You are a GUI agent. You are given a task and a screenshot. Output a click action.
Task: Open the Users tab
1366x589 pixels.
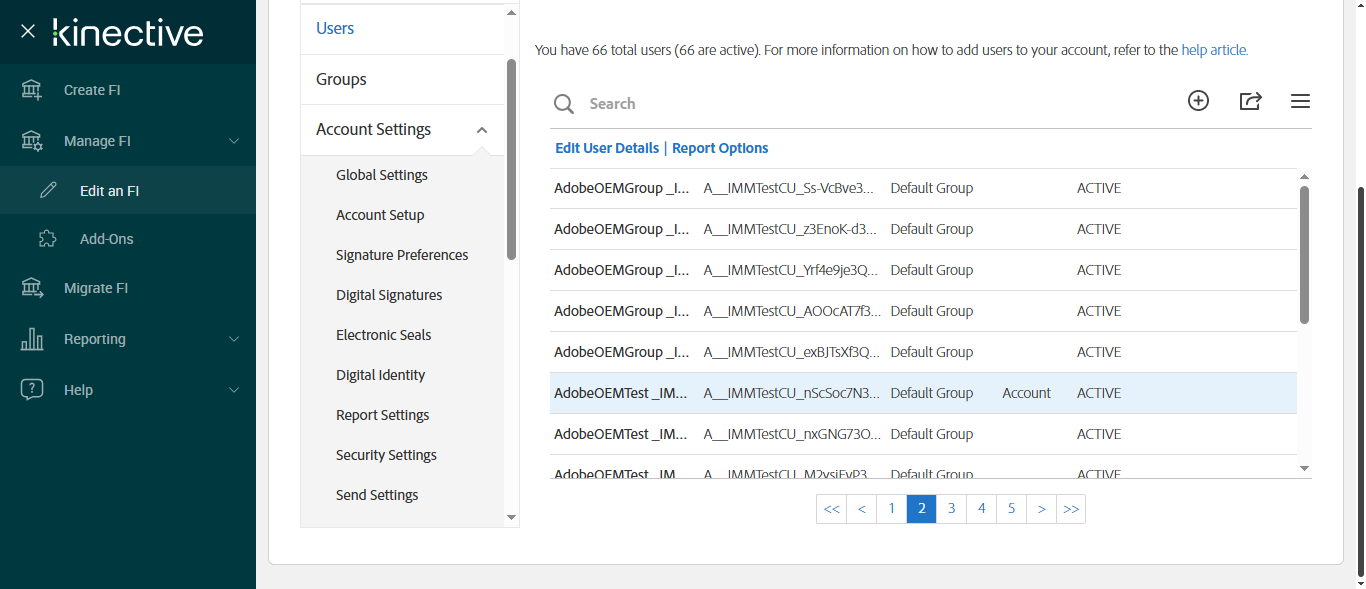pos(335,29)
